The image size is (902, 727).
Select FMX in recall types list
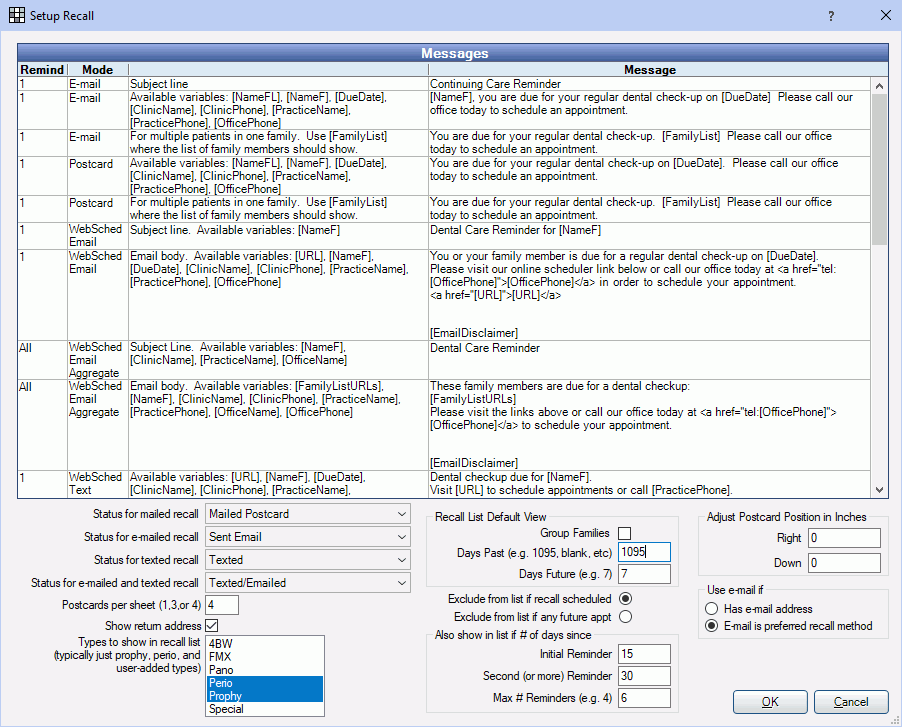click(265, 657)
